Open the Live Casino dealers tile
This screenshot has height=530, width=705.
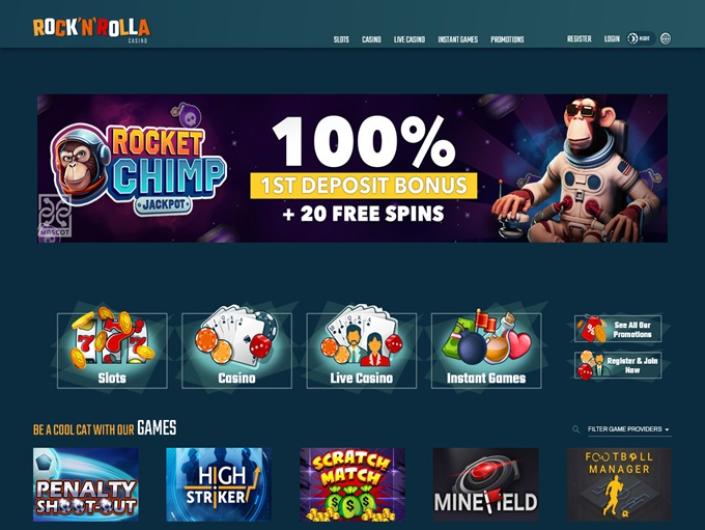[x=361, y=350]
